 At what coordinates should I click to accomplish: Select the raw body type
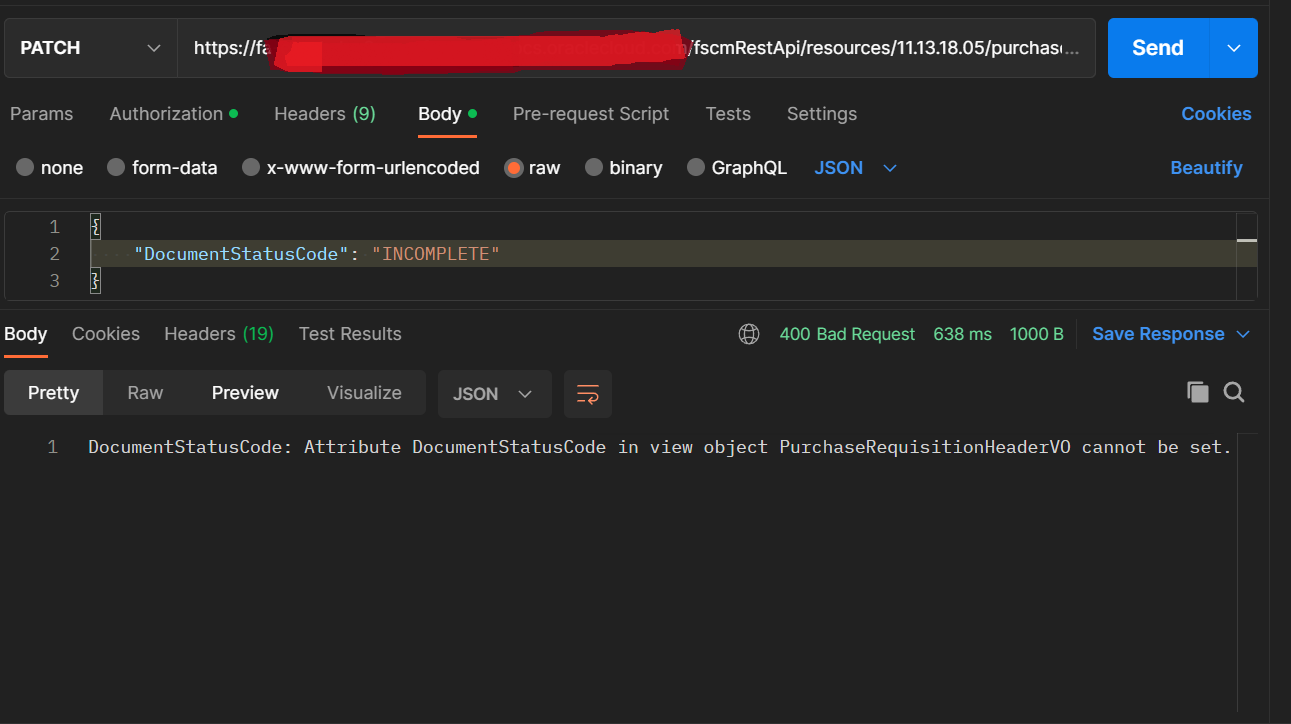click(x=532, y=168)
